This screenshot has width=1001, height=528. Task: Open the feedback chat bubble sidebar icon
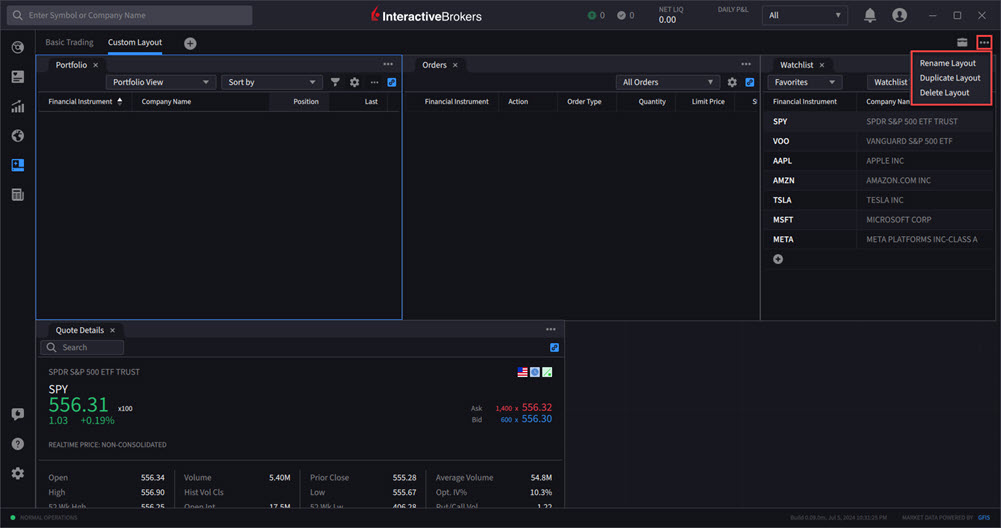pos(18,414)
